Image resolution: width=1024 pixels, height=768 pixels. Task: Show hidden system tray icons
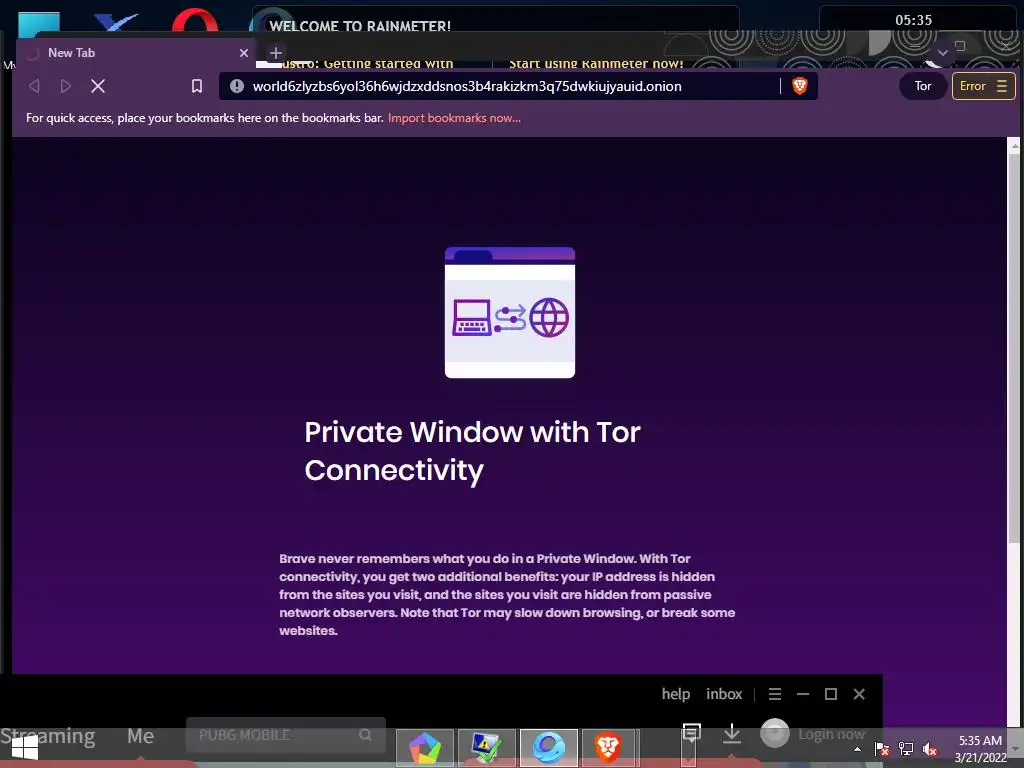(857, 749)
